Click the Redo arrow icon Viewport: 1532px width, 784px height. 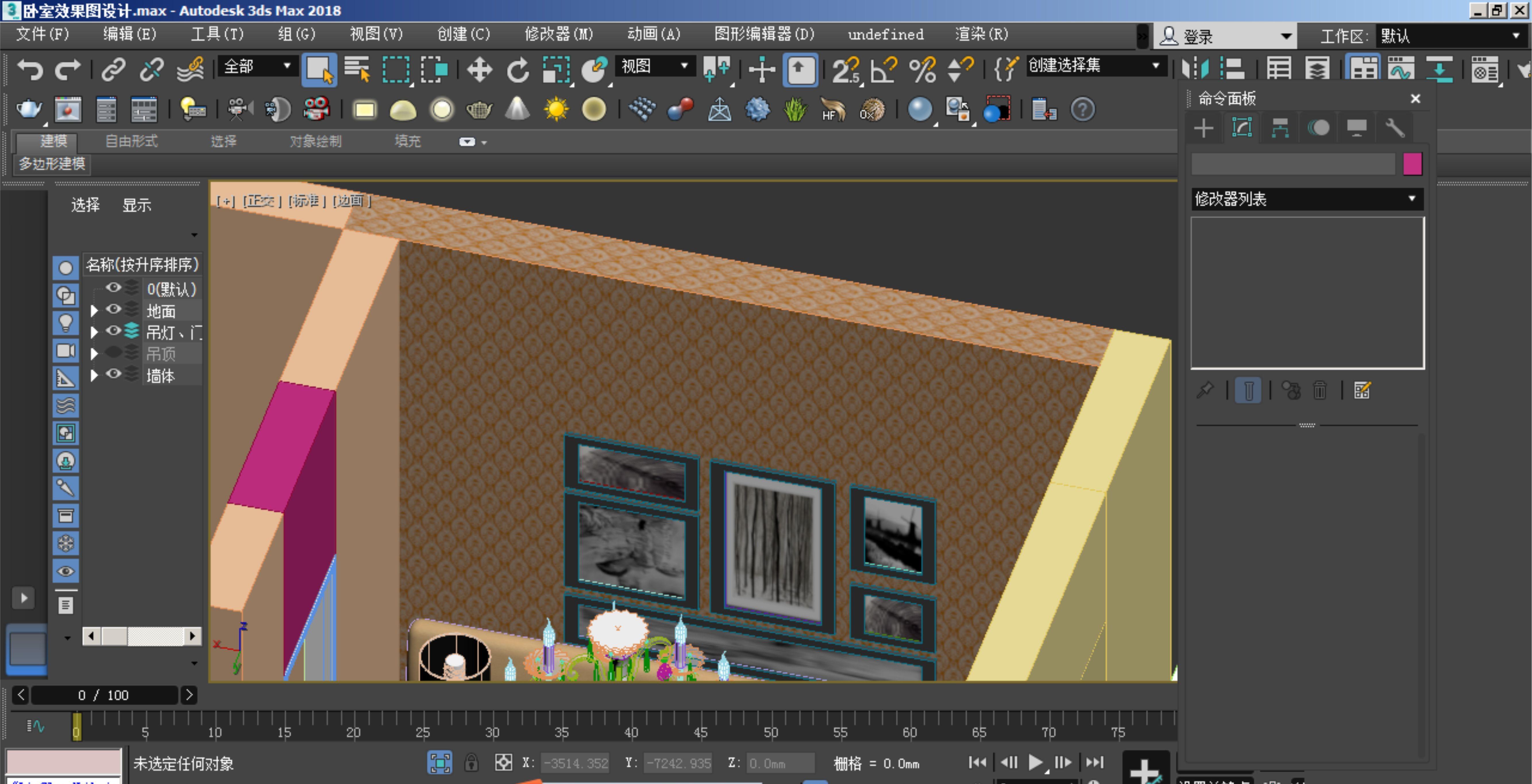[x=68, y=69]
